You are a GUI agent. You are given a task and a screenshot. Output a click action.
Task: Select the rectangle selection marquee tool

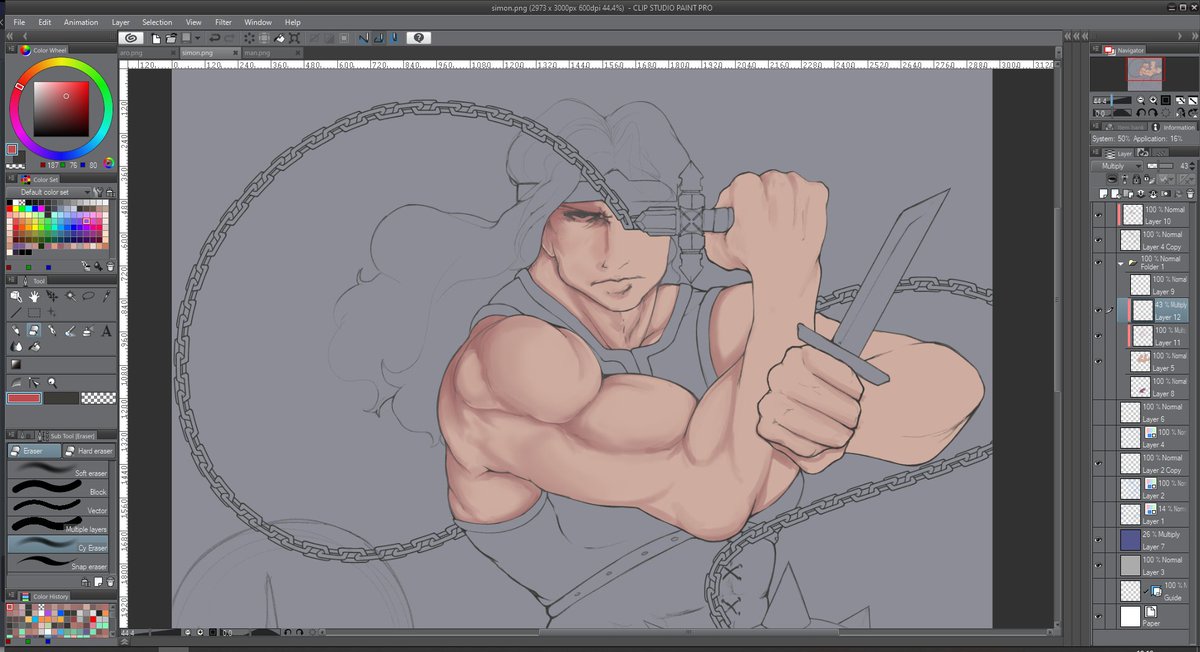pyautogui.click(x=34, y=313)
